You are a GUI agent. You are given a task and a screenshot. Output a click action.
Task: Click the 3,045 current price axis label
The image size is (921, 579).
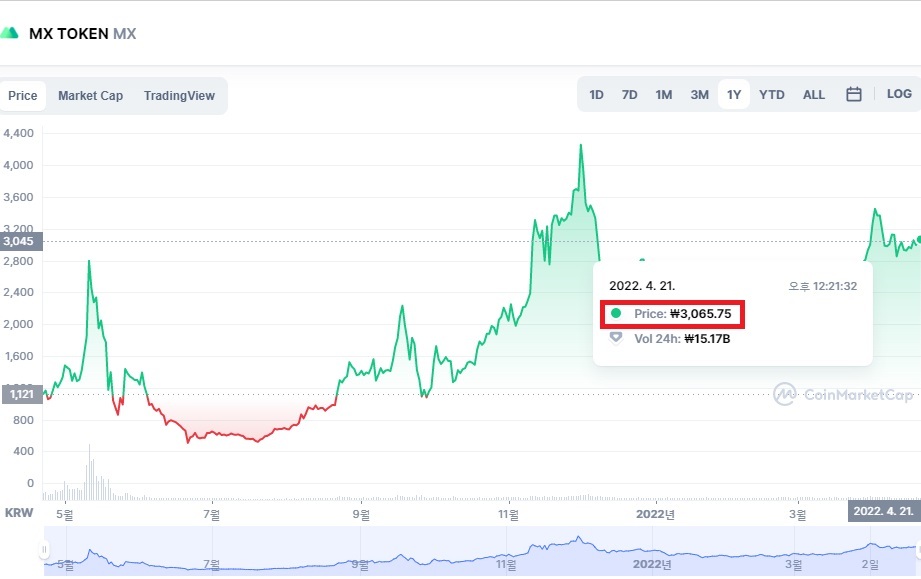[21, 241]
